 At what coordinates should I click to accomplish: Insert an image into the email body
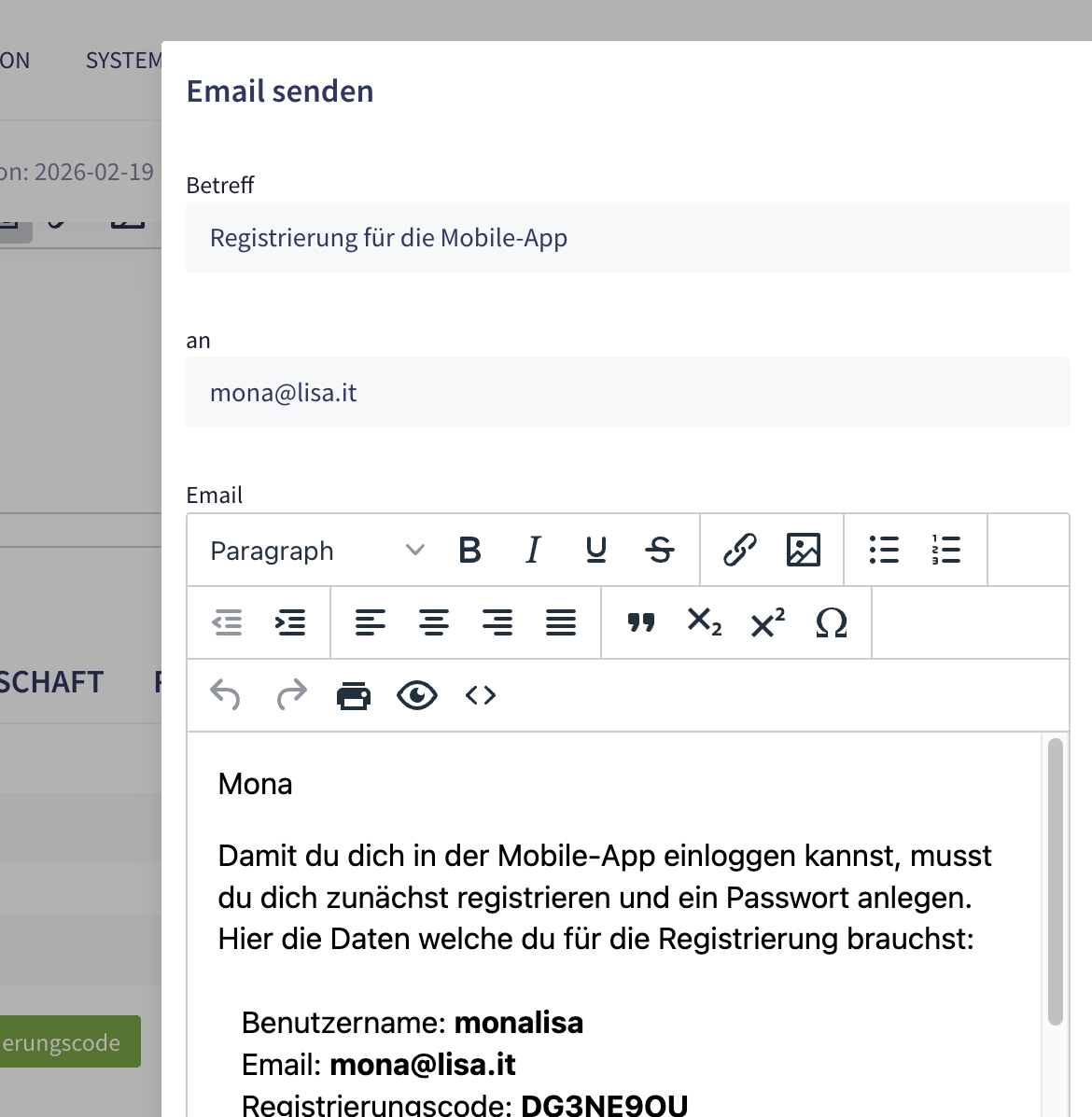(x=804, y=551)
